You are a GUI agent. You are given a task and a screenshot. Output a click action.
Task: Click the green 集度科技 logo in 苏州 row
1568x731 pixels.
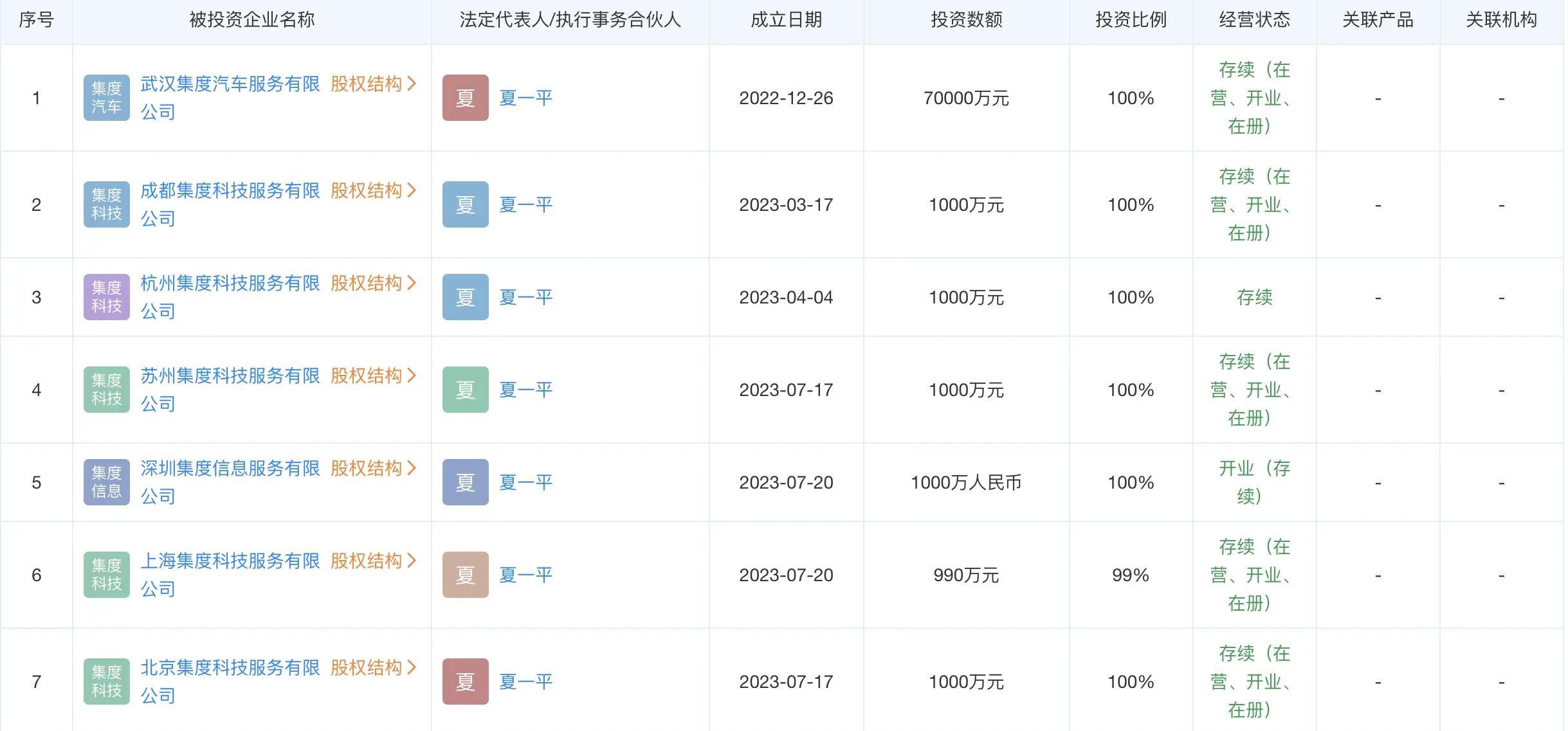click(x=107, y=390)
